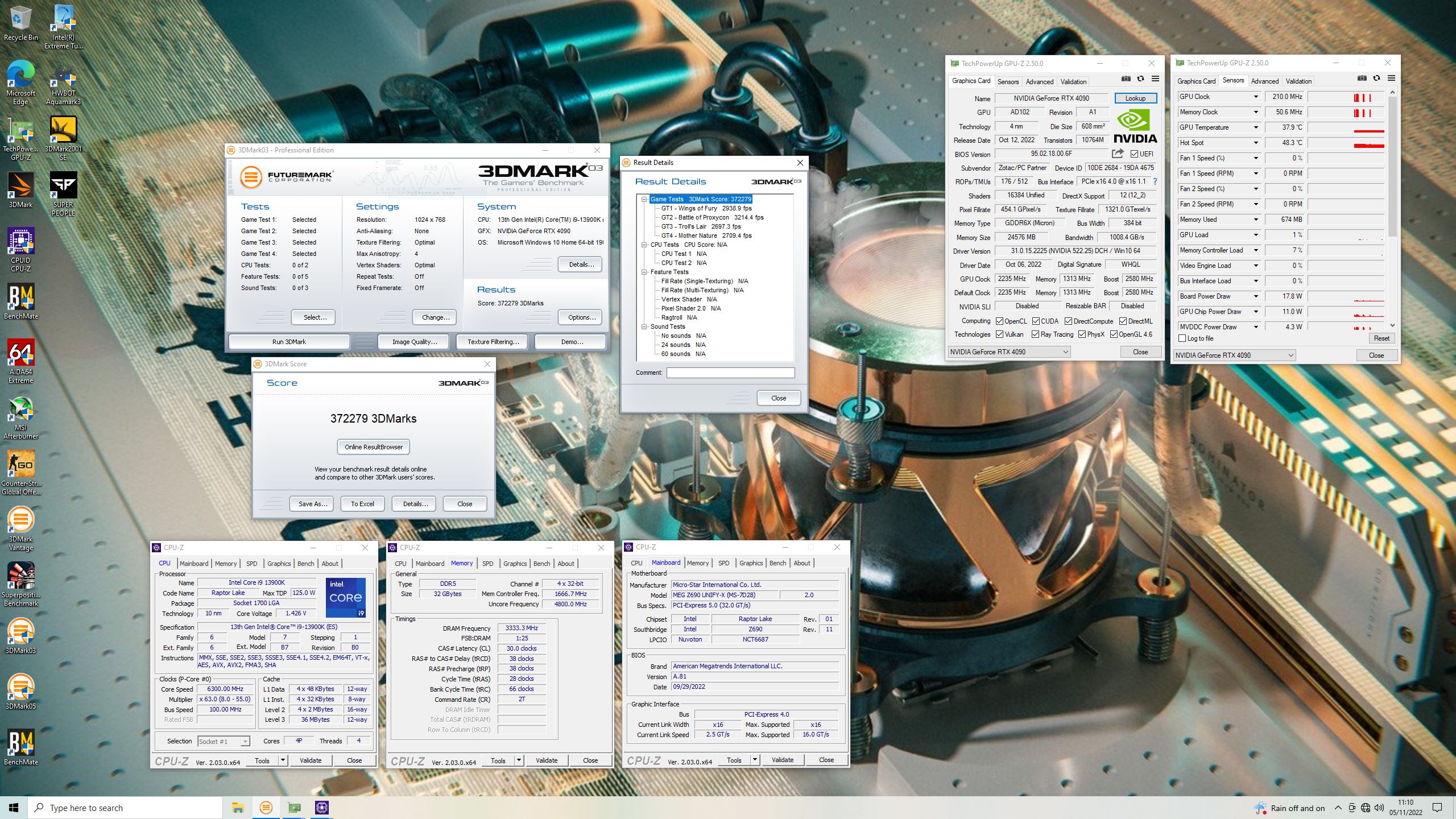Open Sensors tab in GPU-Z Graphics Card window

1008,82
